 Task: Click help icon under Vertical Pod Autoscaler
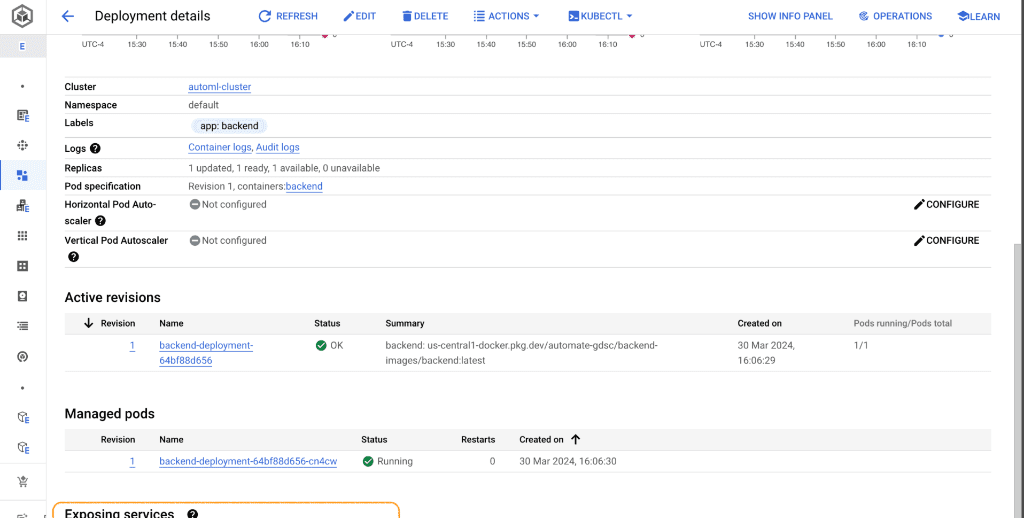pyautogui.click(x=73, y=257)
